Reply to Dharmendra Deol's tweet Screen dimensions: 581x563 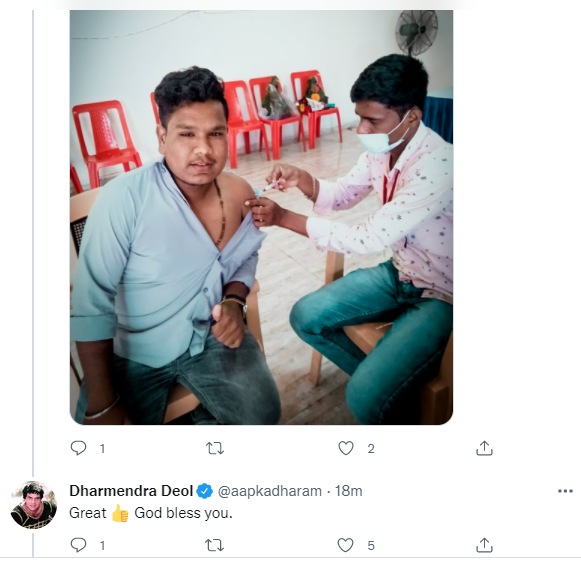78,544
